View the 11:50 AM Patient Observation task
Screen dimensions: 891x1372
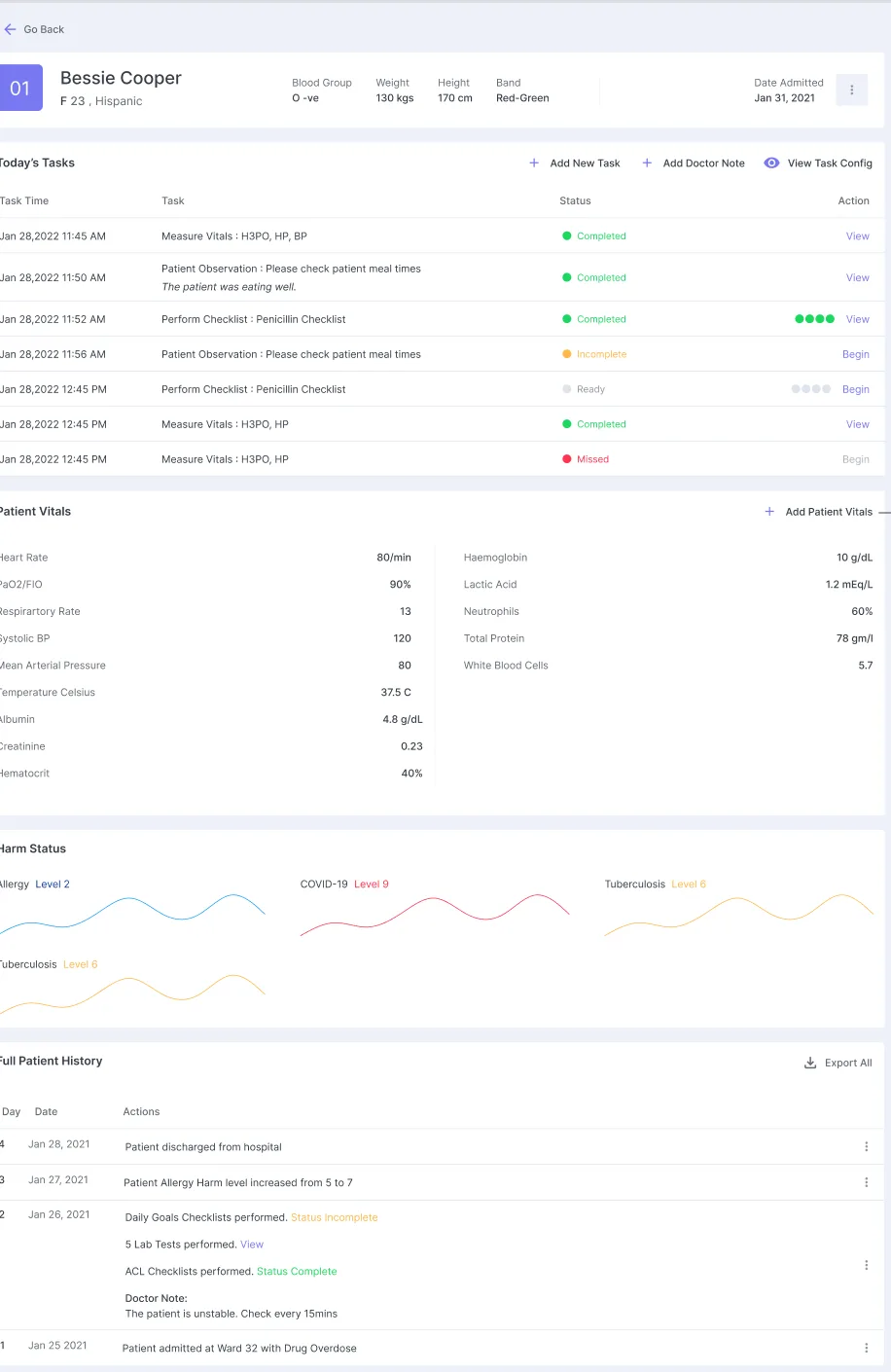click(857, 277)
